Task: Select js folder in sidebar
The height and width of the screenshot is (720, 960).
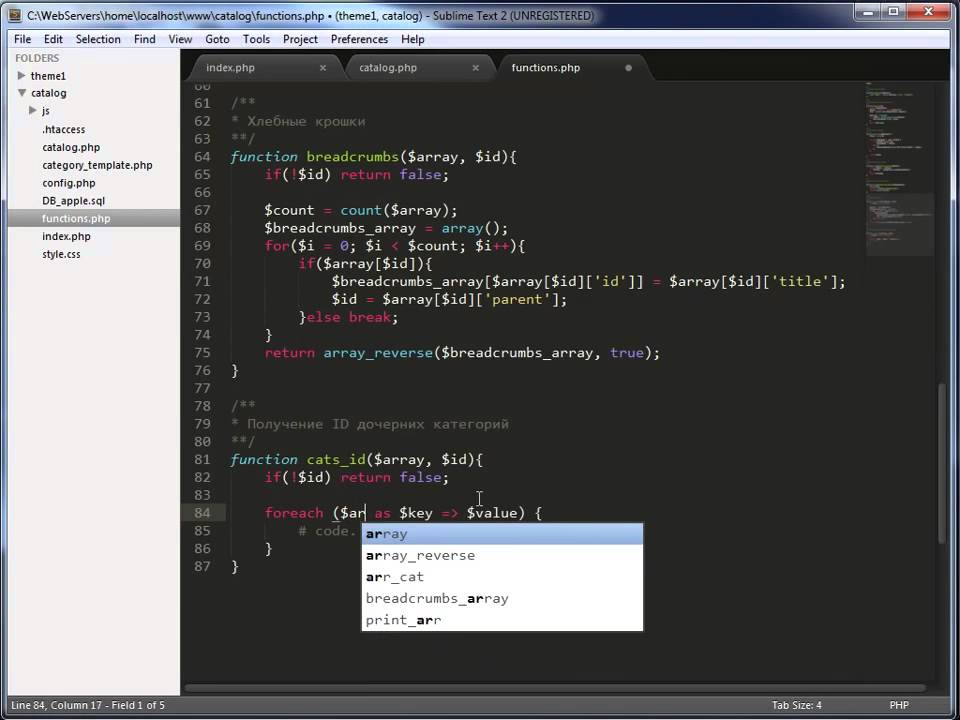Action: [45, 111]
